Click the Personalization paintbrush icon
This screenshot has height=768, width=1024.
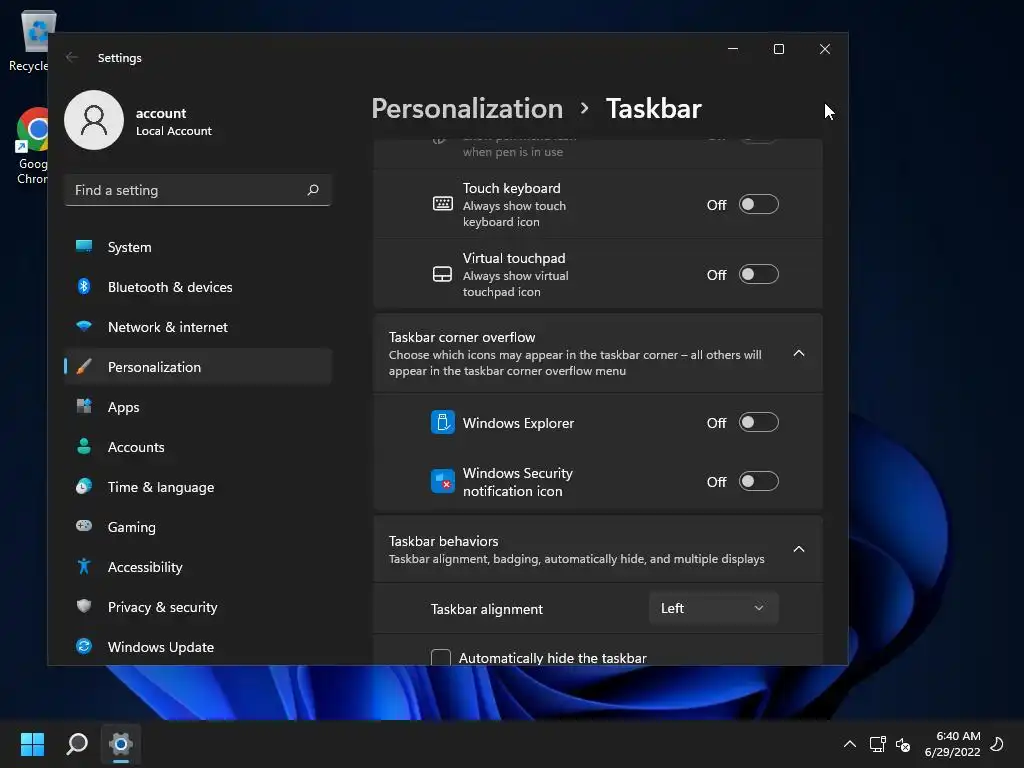pos(84,366)
